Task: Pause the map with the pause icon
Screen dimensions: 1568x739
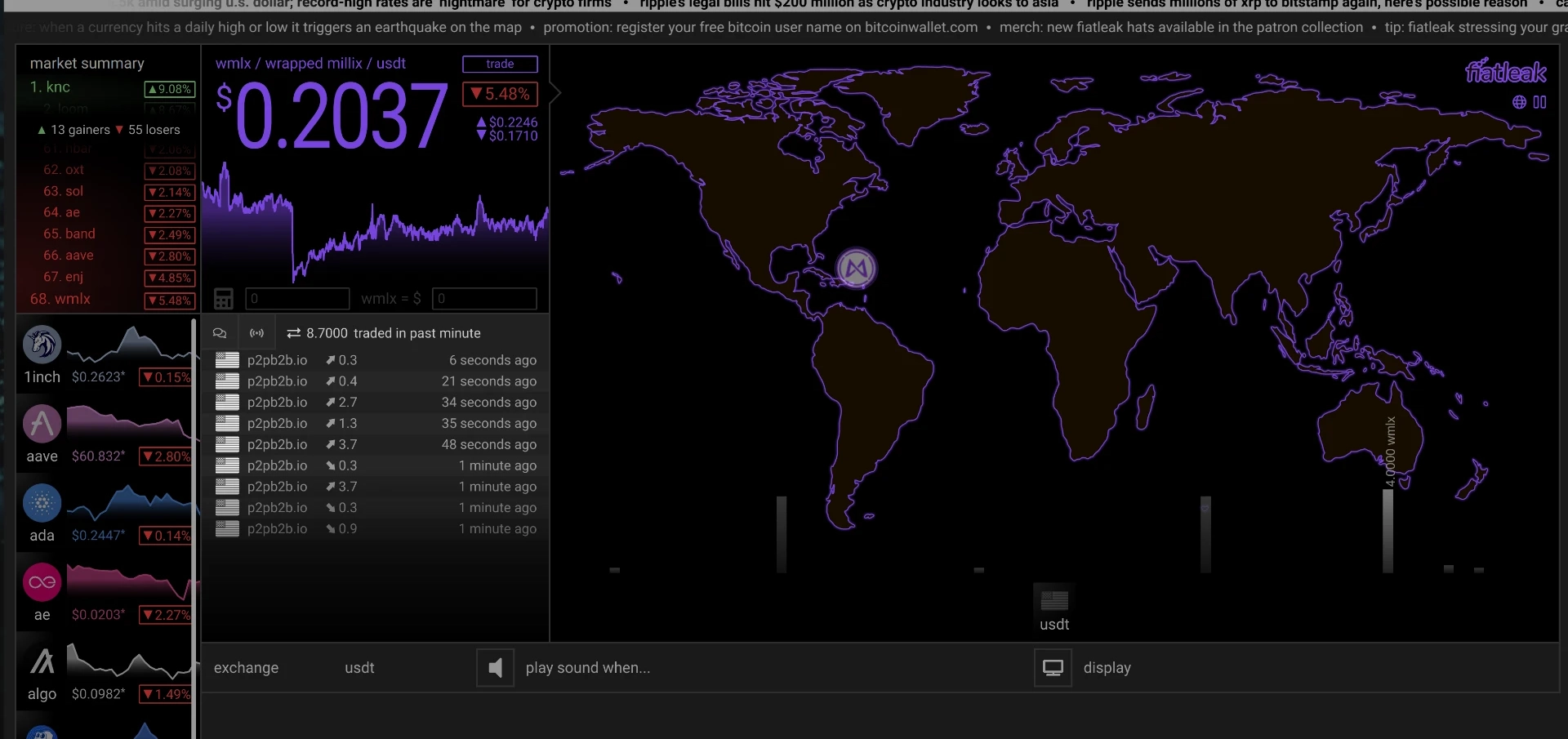Action: 1539,102
